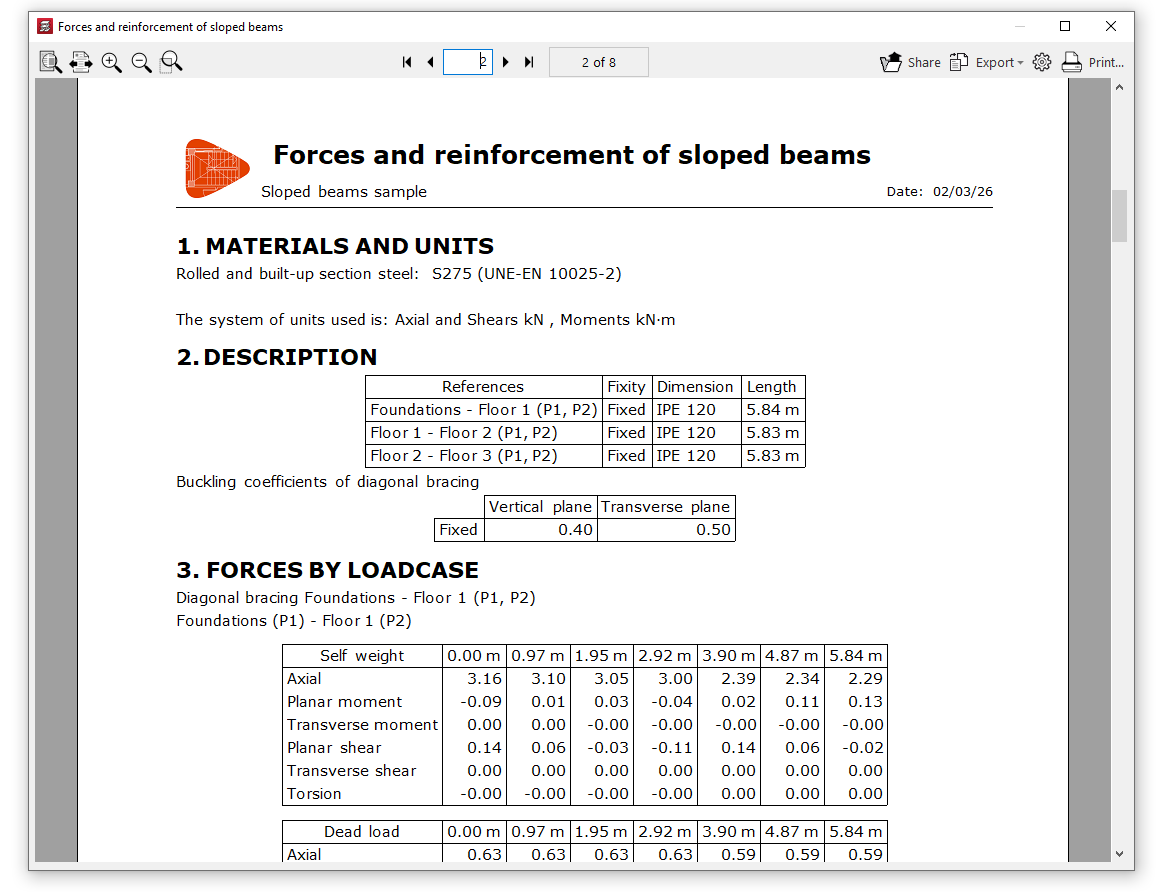Jump to the last page

tap(529, 62)
